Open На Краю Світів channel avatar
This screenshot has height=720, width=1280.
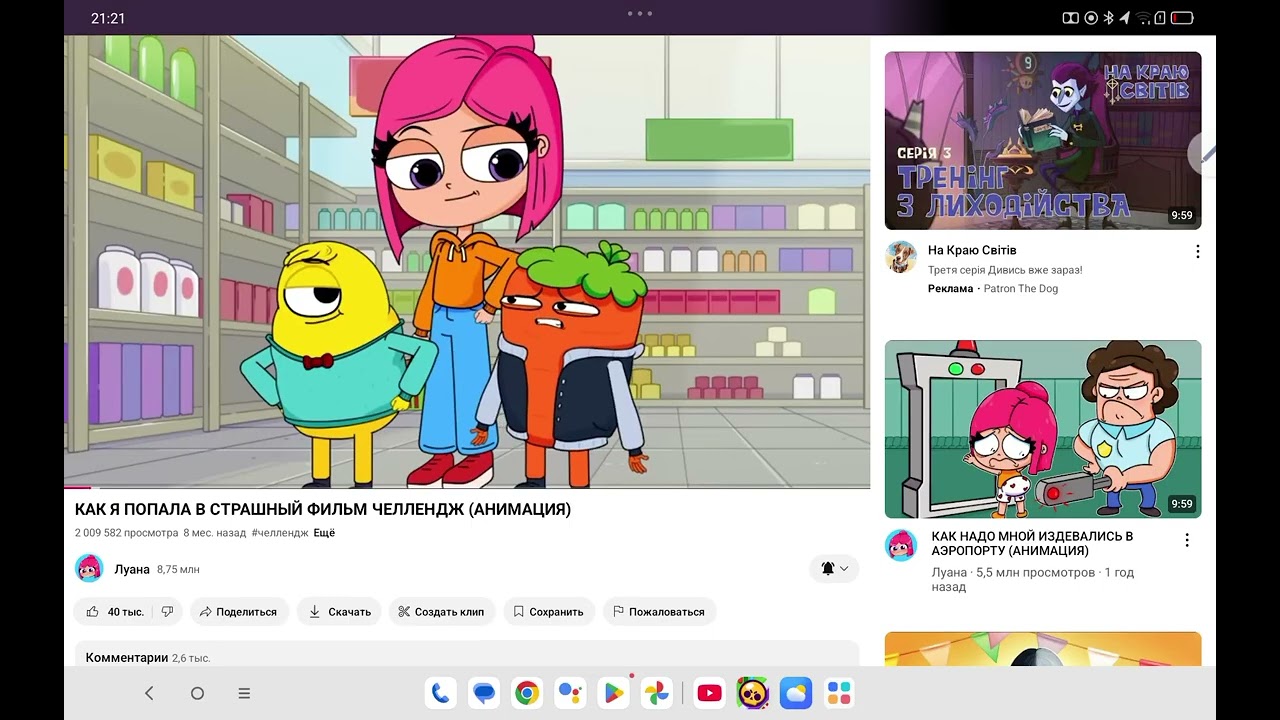coord(901,257)
